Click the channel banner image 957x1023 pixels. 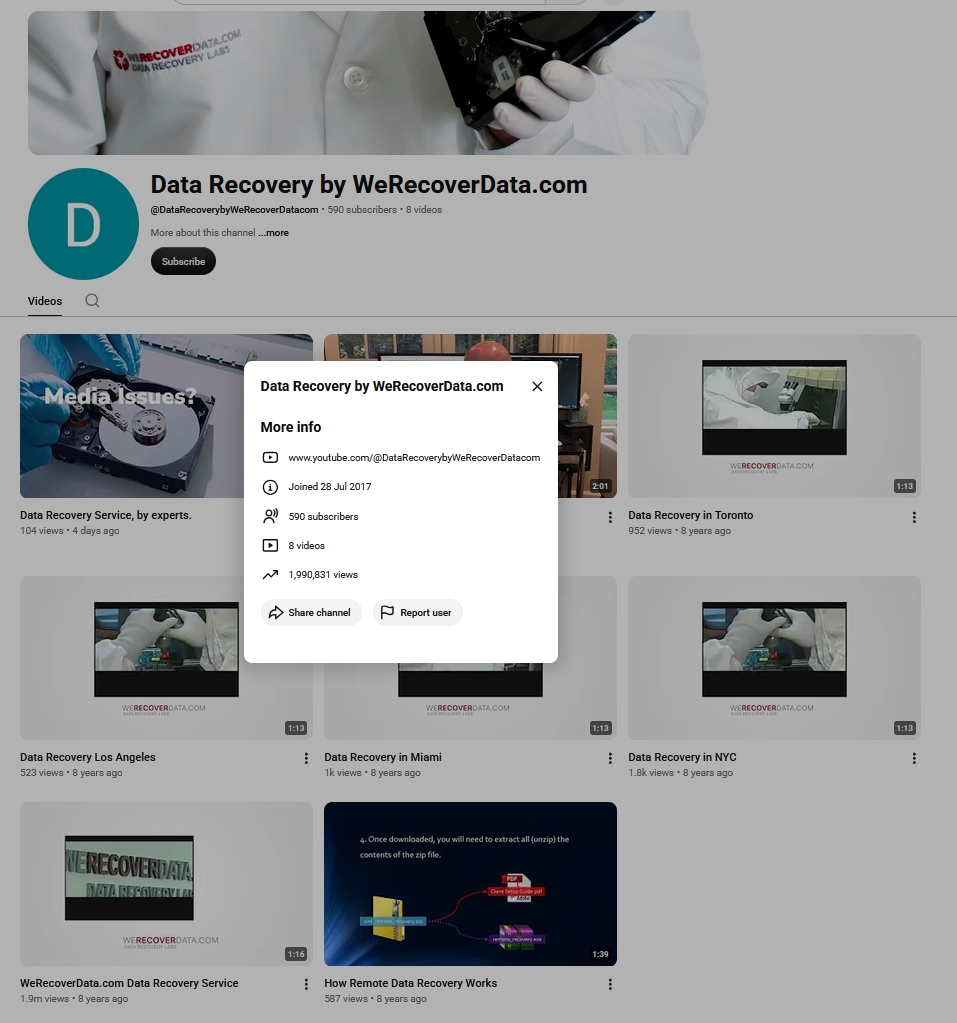coord(367,83)
